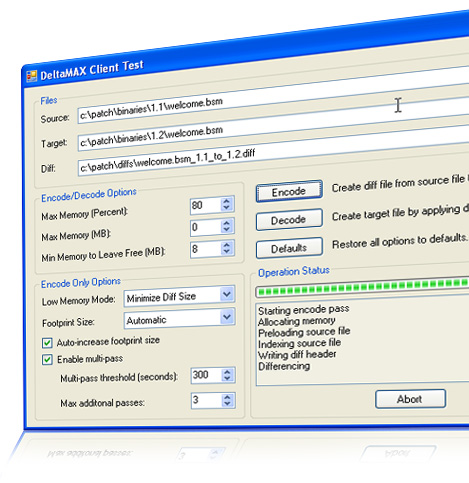The height and width of the screenshot is (483, 469).
Task: Increase Min Memory to Leave Free value
Action: click(x=227, y=245)
